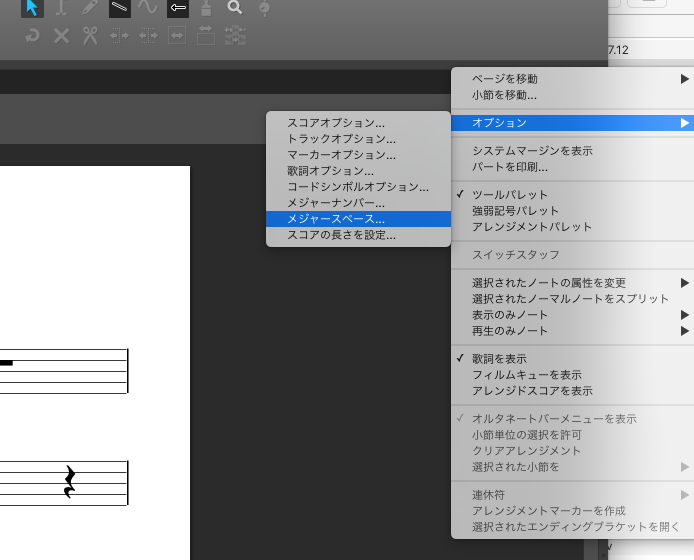Open コードシンボルオプション... entry
The height and width of the screenshot is (560, 694).
[x=359, y=186]
